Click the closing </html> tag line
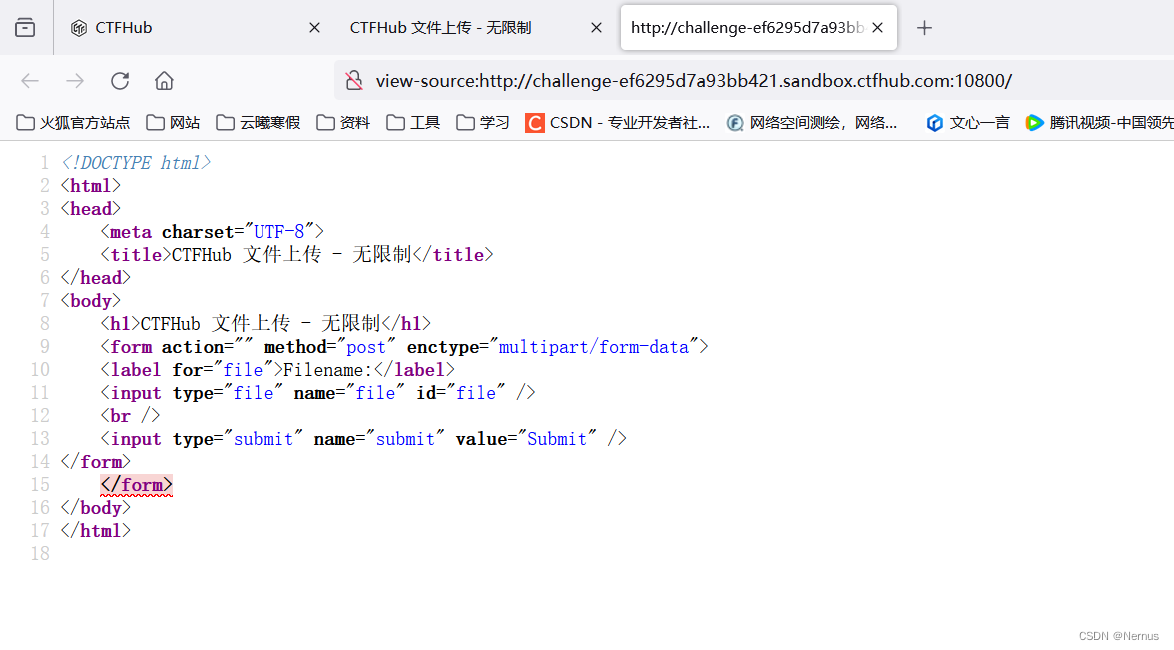The image size is (1174, 650). click(96, 531)
